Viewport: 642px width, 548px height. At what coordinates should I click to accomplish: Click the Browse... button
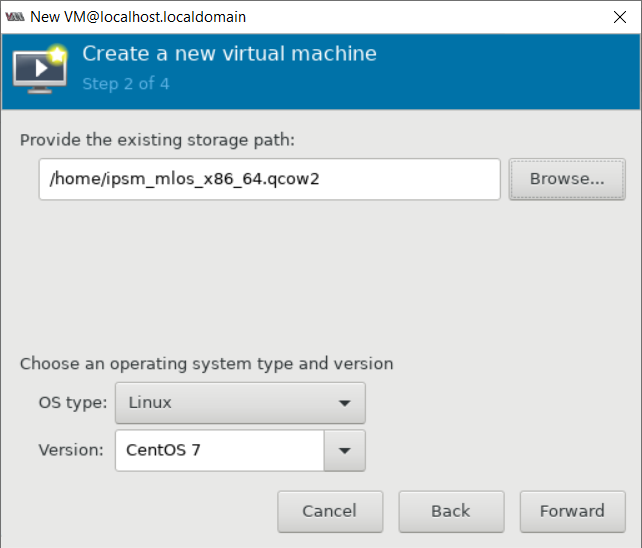point(567,179)
